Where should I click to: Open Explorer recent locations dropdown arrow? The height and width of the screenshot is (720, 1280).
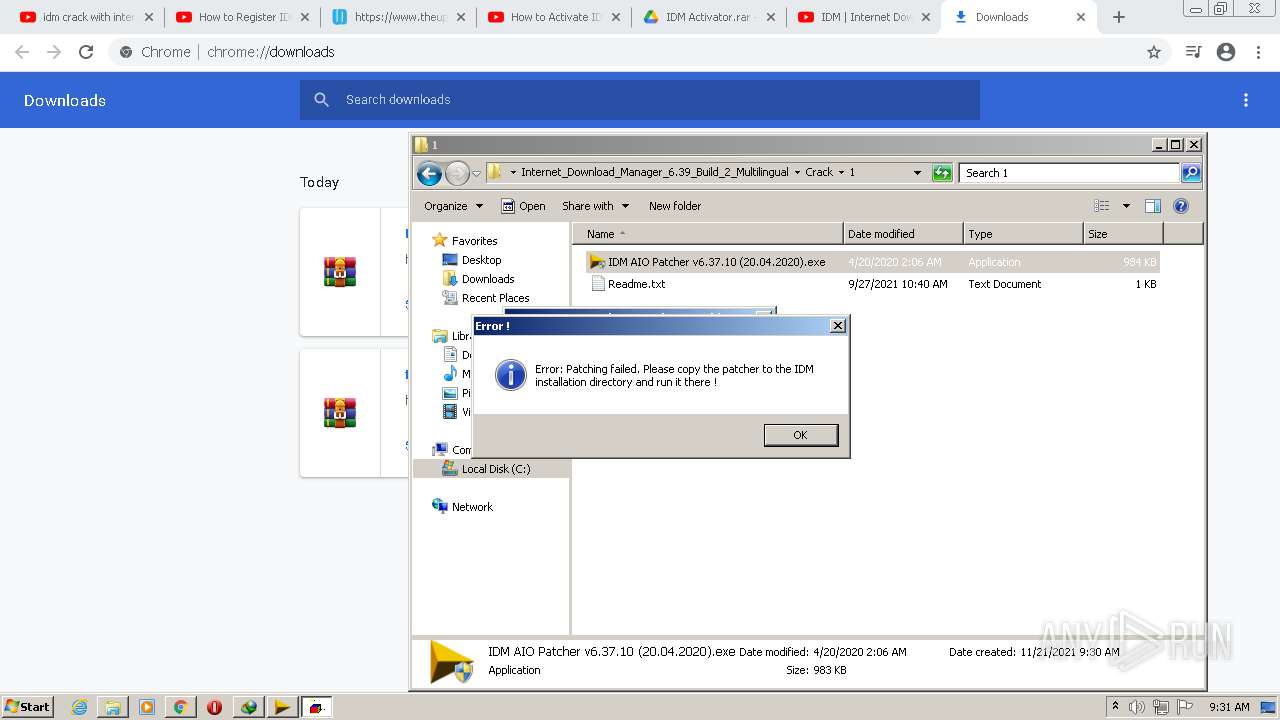(x=477, y=173)
